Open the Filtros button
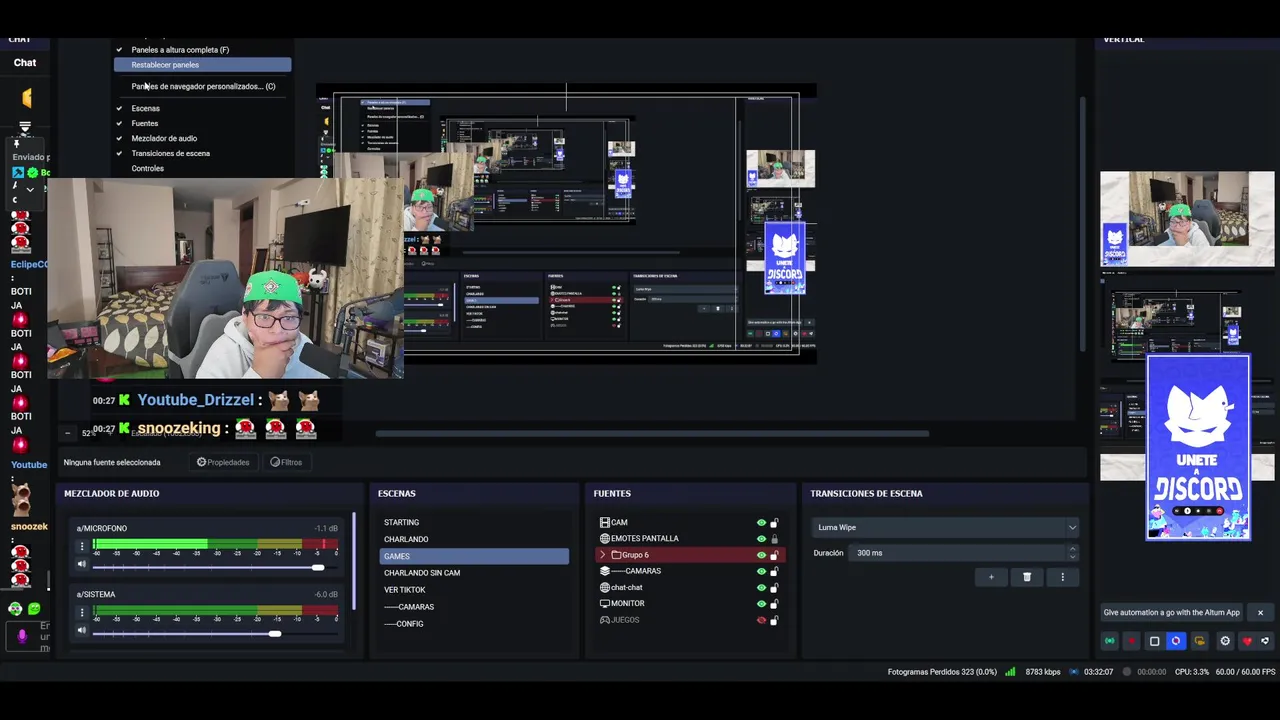Viewport: 1280px width, 720px height. (x=286, y=462)
